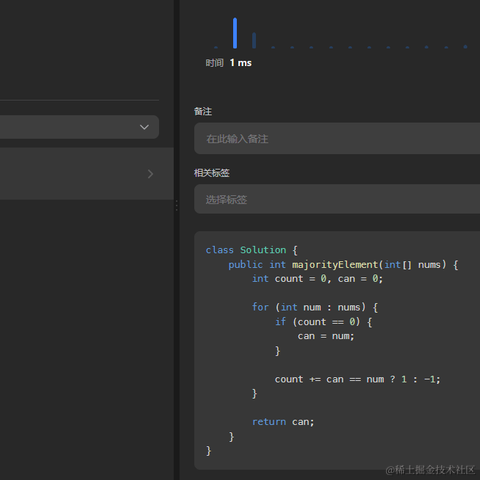The width and height of the screenshot is (480, 480).
Task: Click the 稀土掘金技术社区 watermark text
Action: 430,470
